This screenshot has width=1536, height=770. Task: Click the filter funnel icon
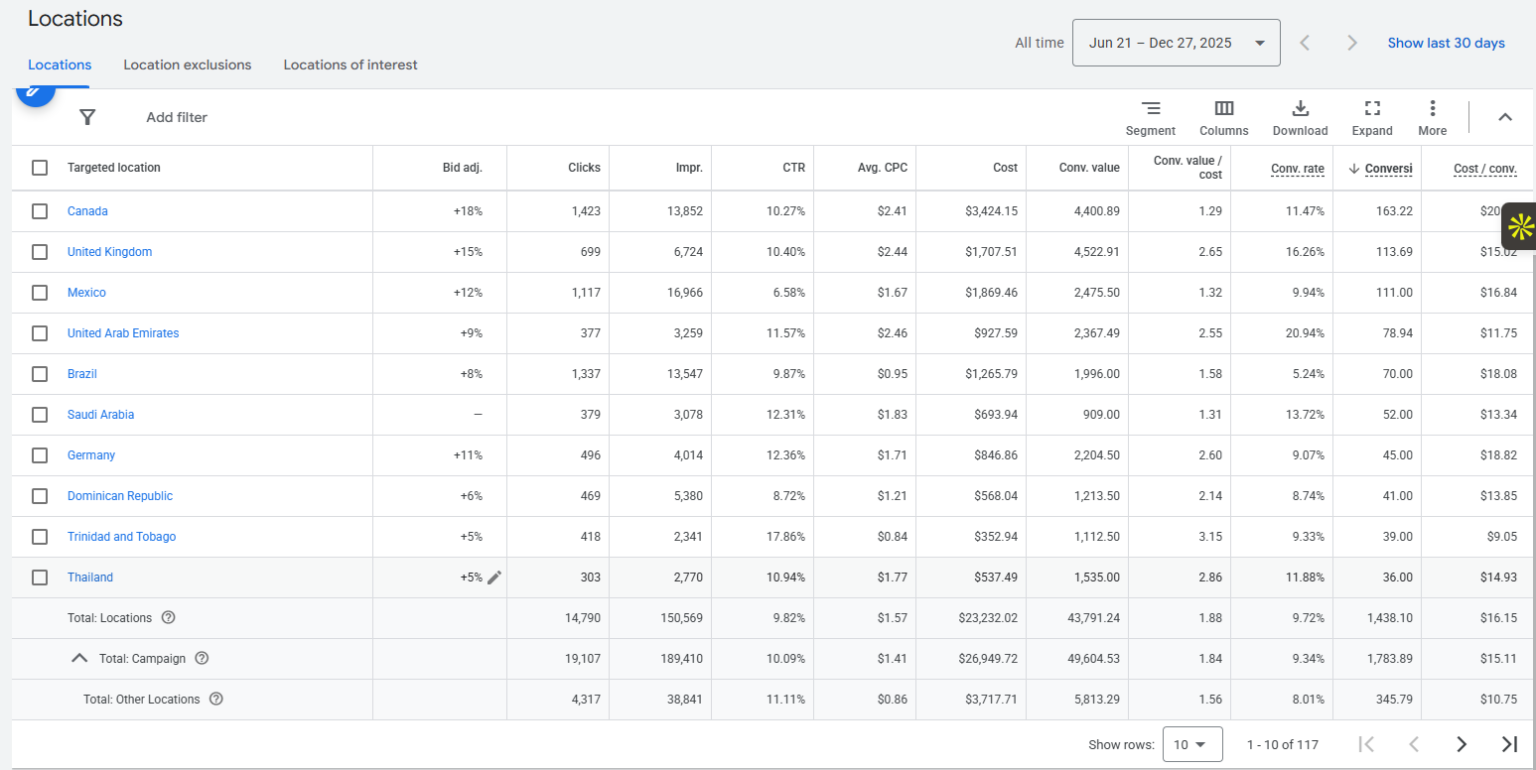tap(88, 117)
